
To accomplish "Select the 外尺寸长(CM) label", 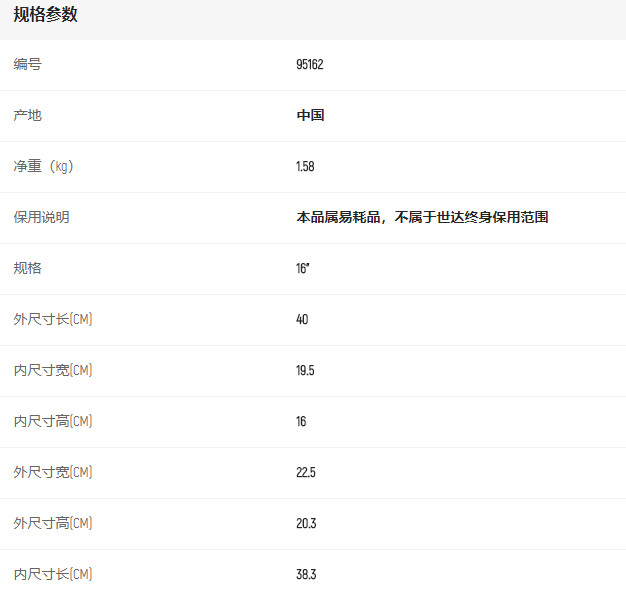I will coord(53,319).
